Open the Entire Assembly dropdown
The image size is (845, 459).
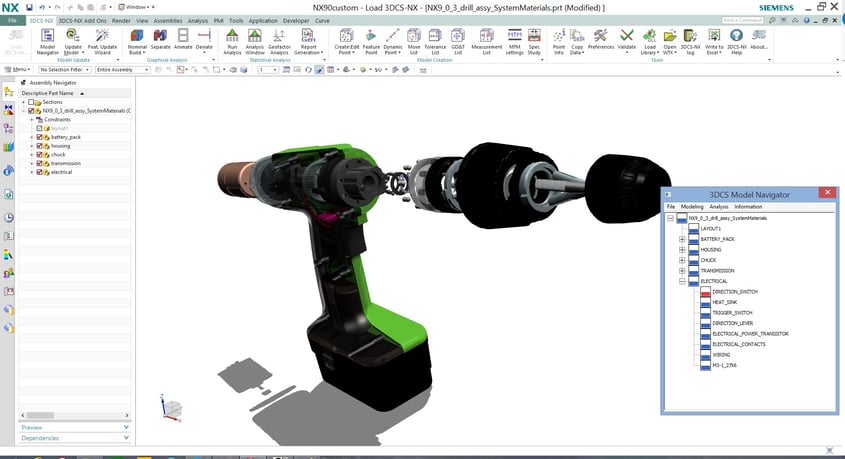click(x=119, y=70)
